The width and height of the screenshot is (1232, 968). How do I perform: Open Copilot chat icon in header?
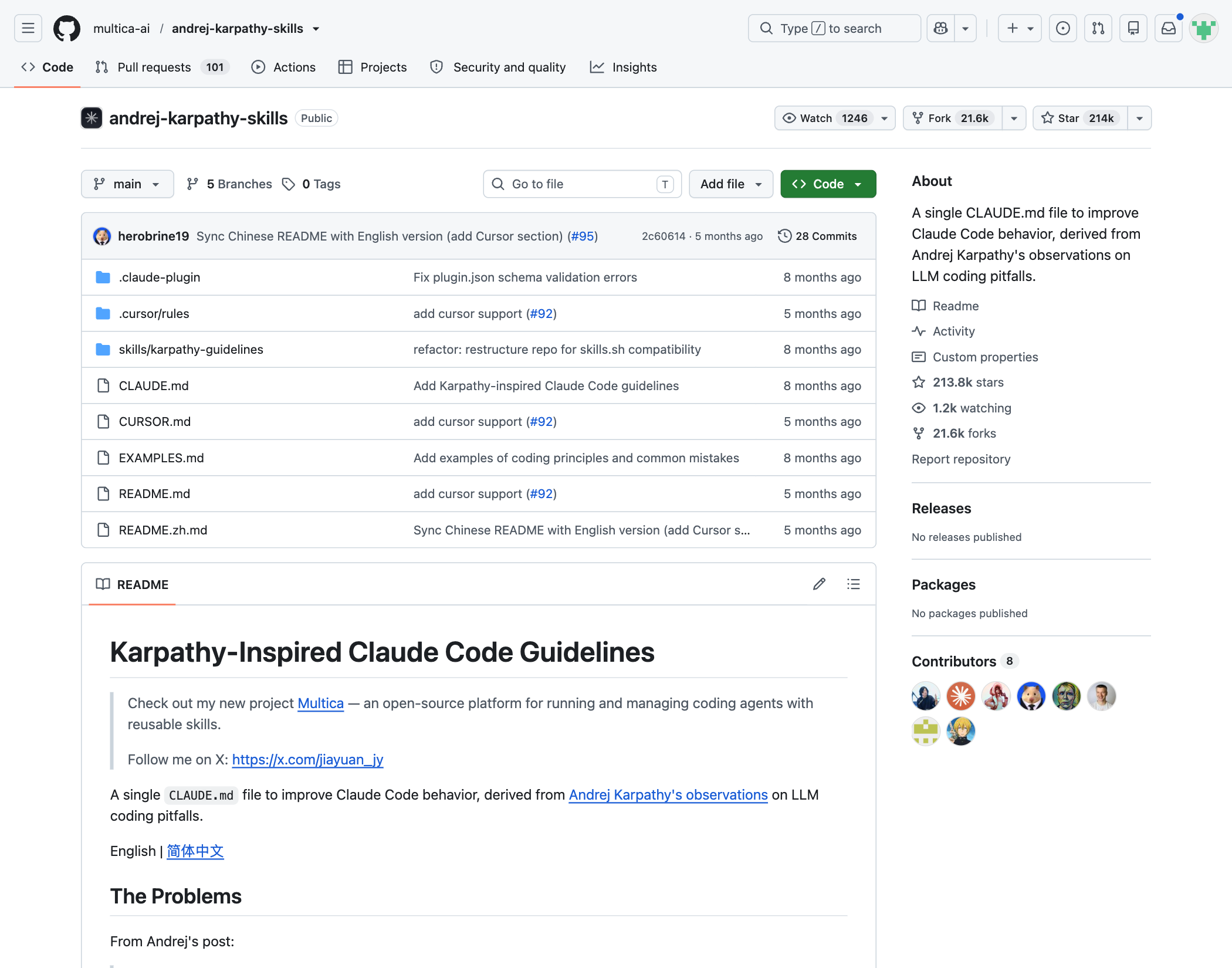(941, 28)
